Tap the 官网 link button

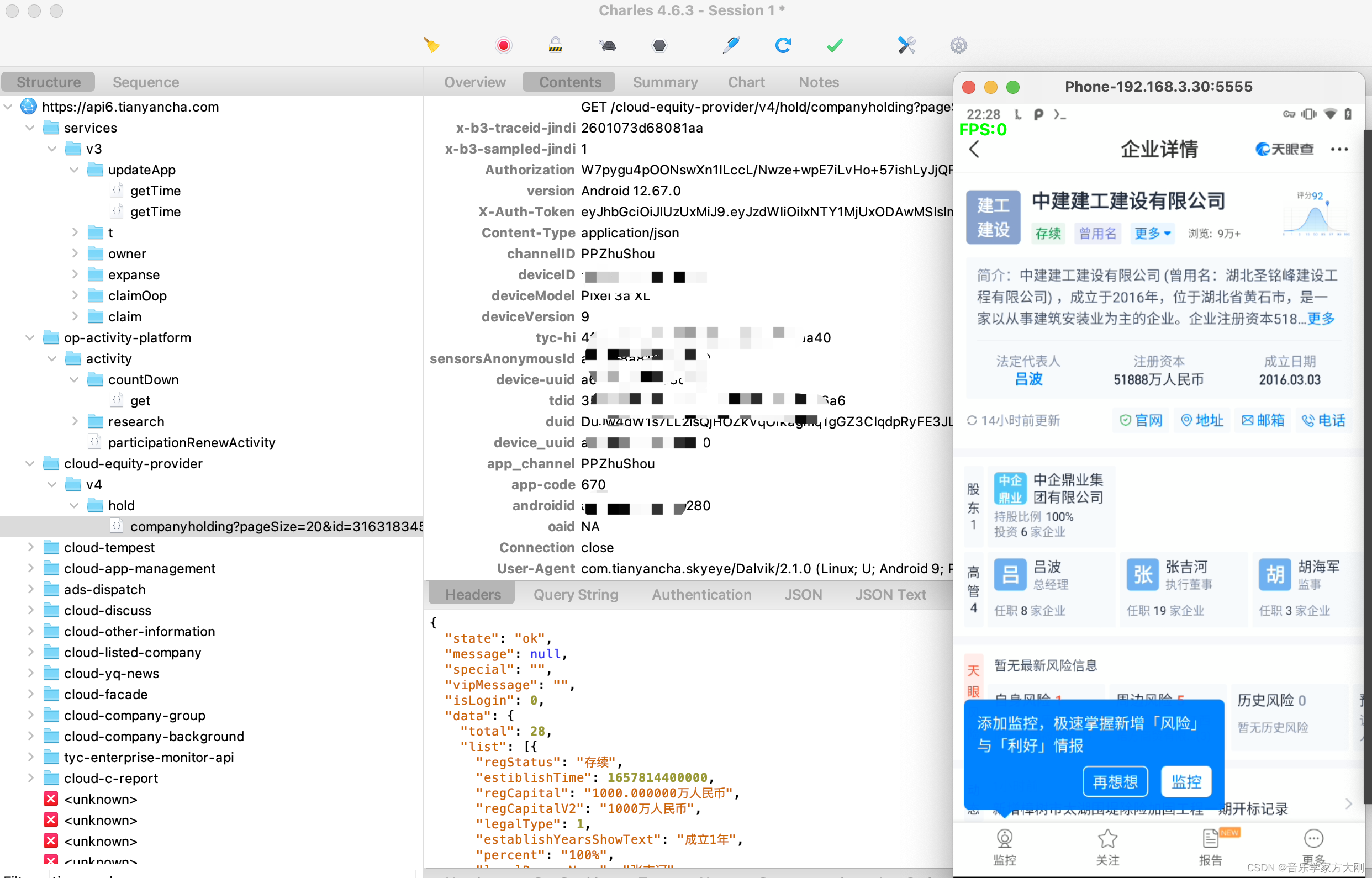click(x=1141, y=421)
